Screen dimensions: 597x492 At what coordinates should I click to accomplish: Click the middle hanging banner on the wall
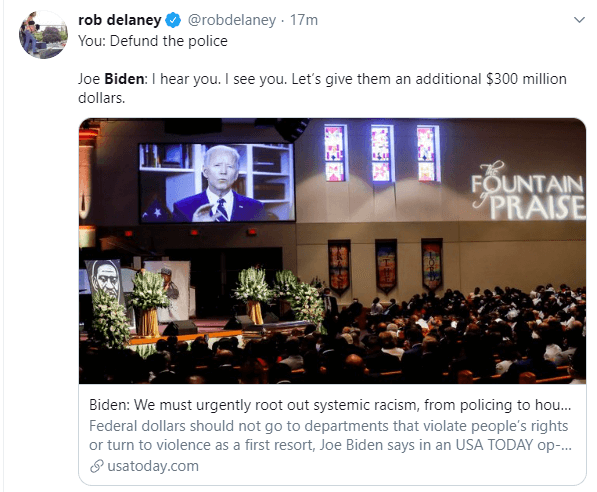[386, 265]
